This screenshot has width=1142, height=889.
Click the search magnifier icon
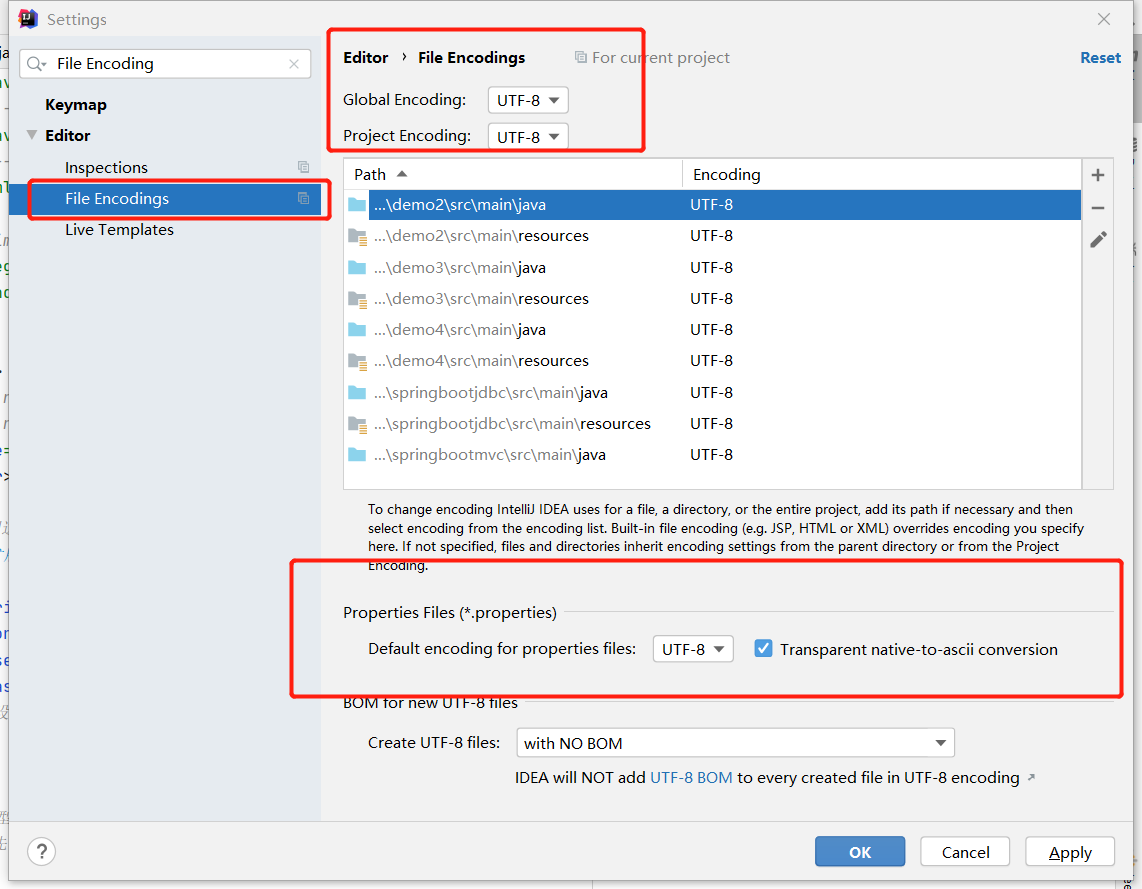[36, 64]
